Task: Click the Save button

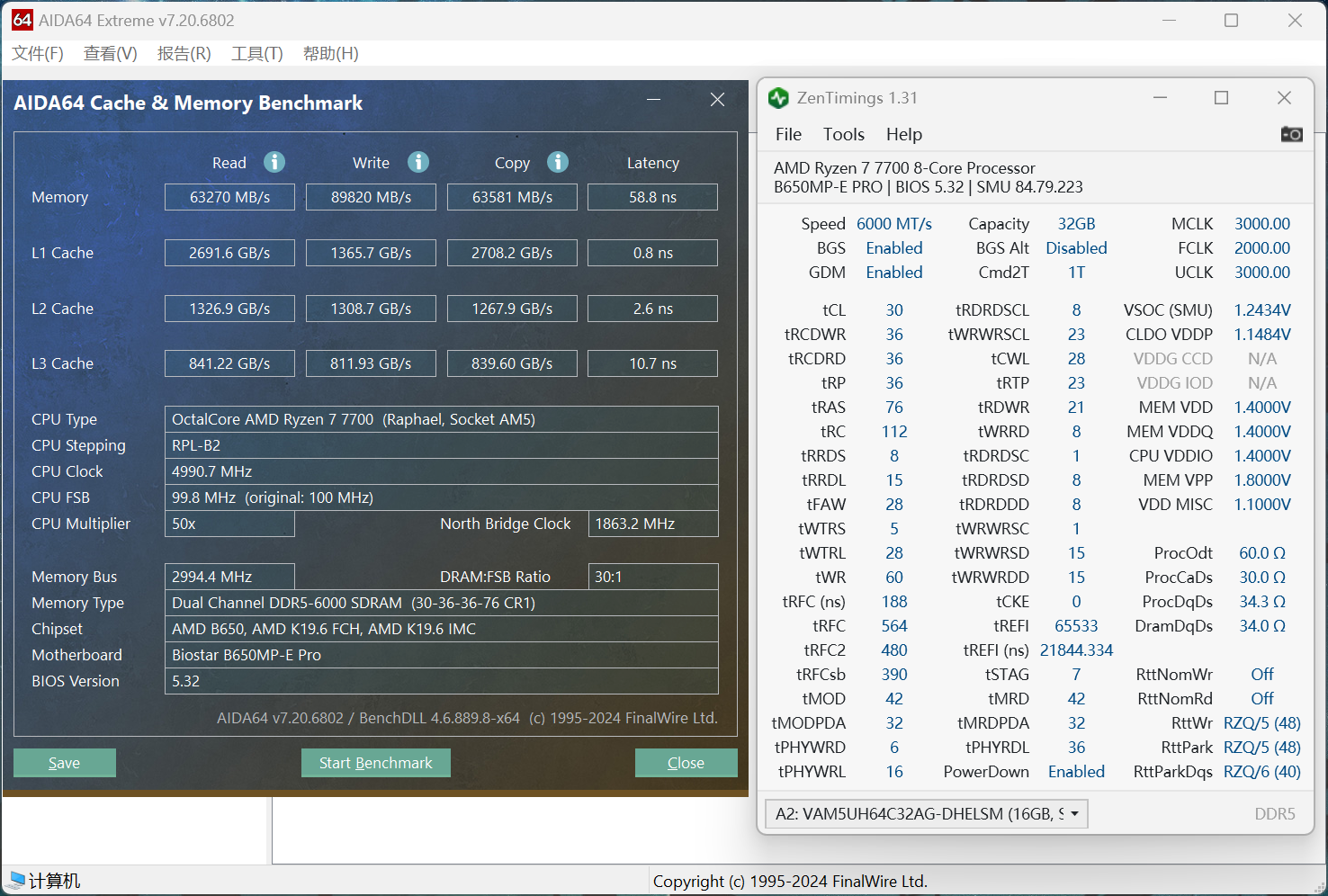Action: (x=64, y=763)
